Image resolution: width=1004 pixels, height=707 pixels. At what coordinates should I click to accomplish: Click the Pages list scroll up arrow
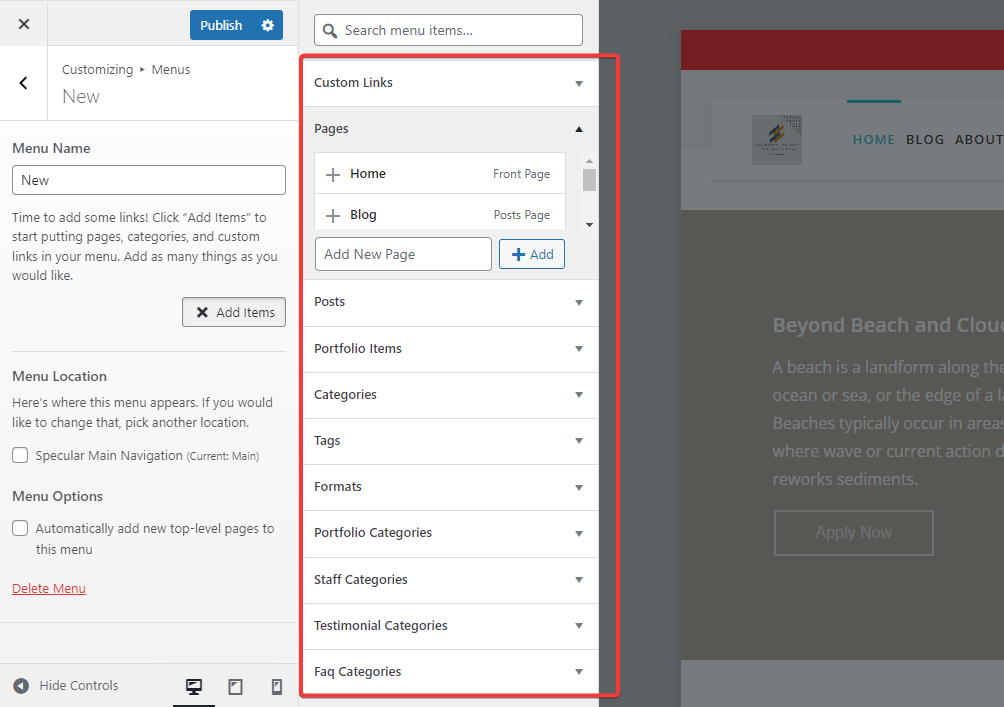point(589,161)
